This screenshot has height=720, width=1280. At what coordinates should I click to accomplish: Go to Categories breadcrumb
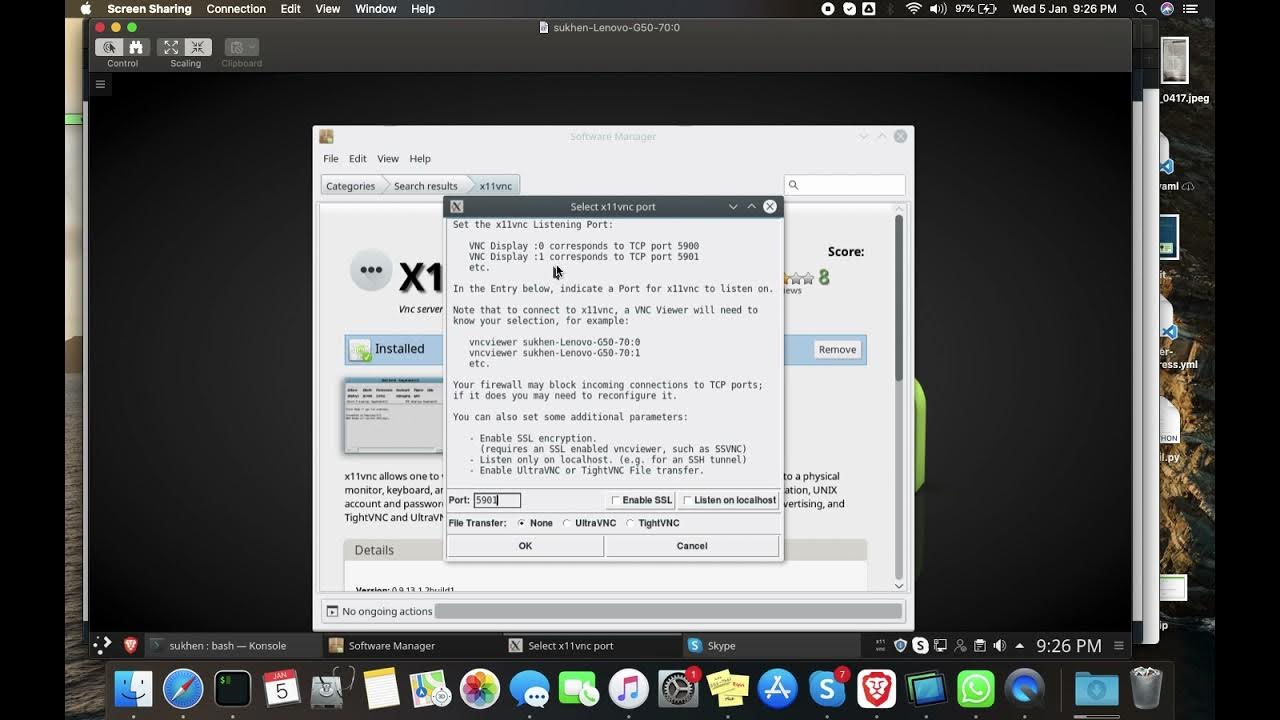click(x=350, y=186)
